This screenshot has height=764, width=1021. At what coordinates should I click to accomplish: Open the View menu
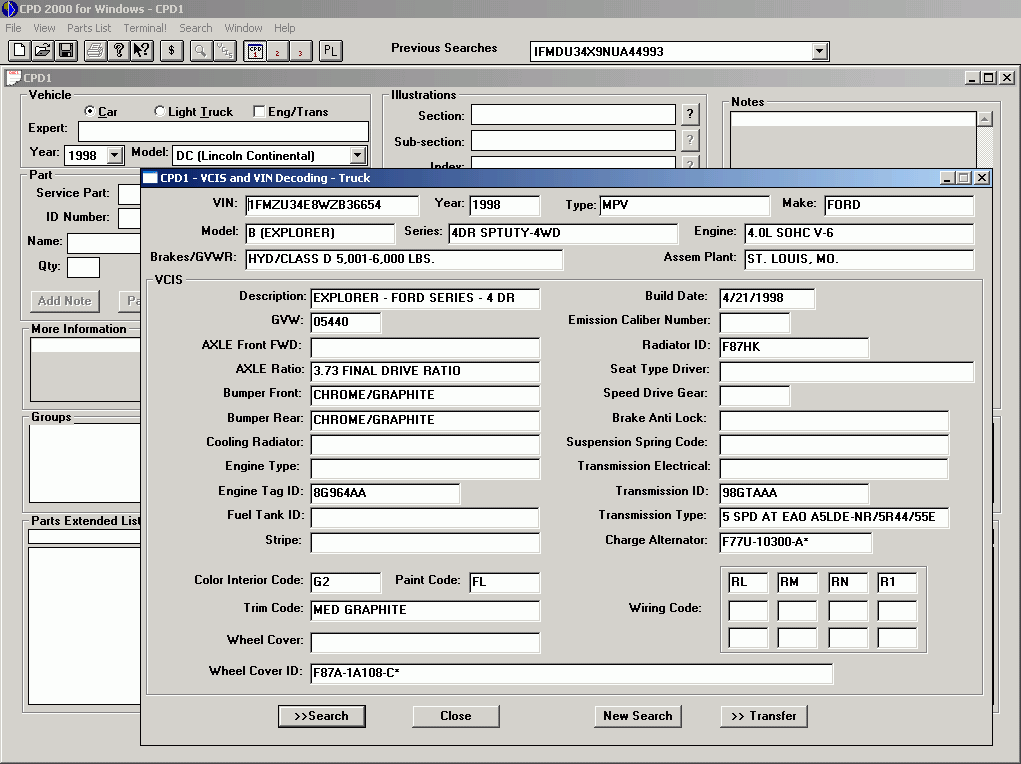(x=44, y=28)
